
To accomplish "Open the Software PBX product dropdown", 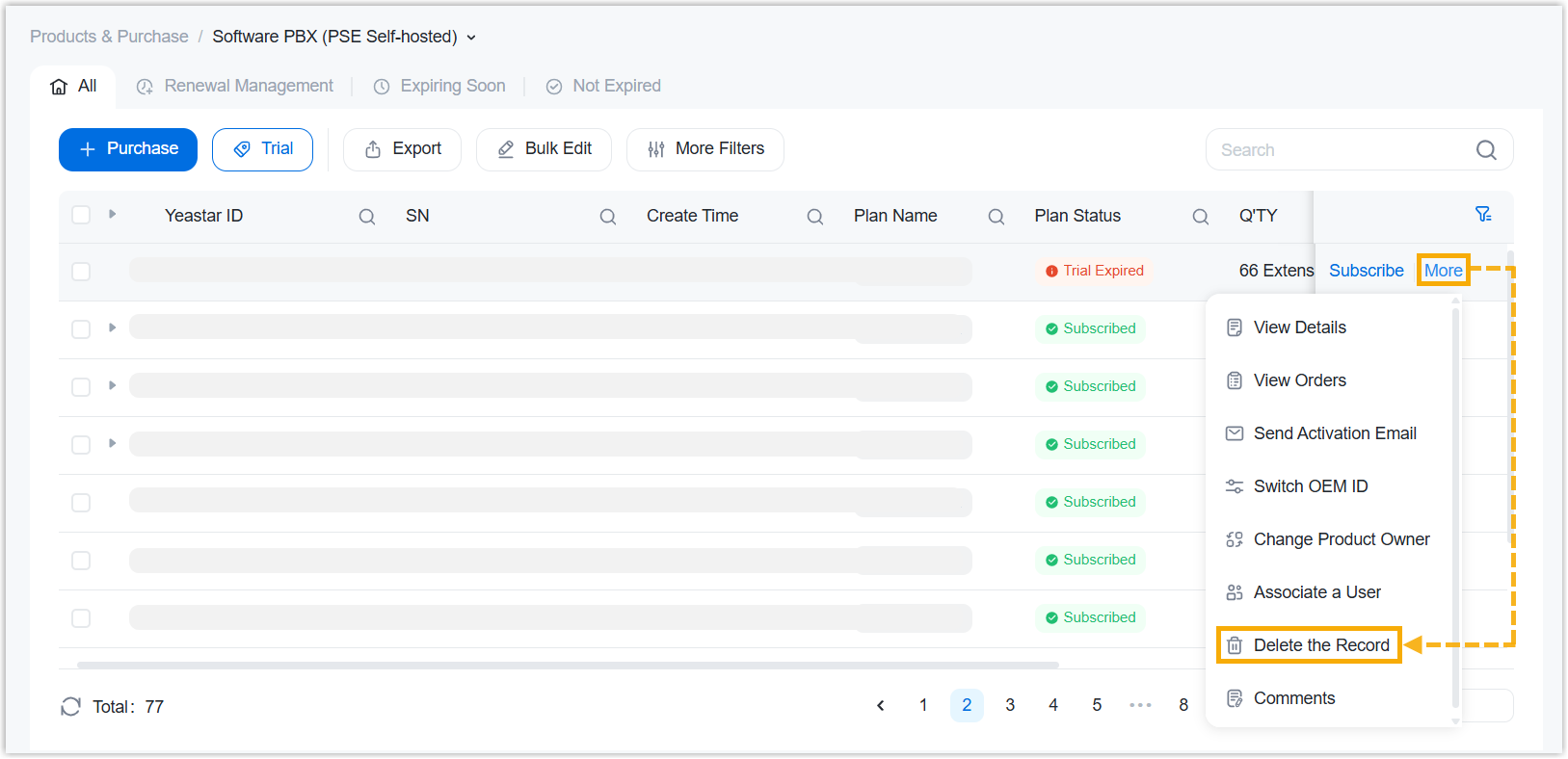I will 471,38.
